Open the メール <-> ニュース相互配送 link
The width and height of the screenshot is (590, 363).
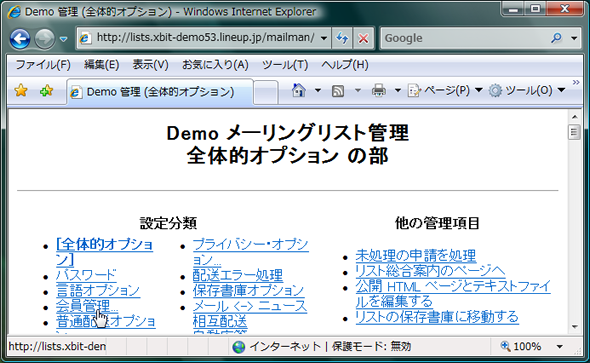pos(250,314)
